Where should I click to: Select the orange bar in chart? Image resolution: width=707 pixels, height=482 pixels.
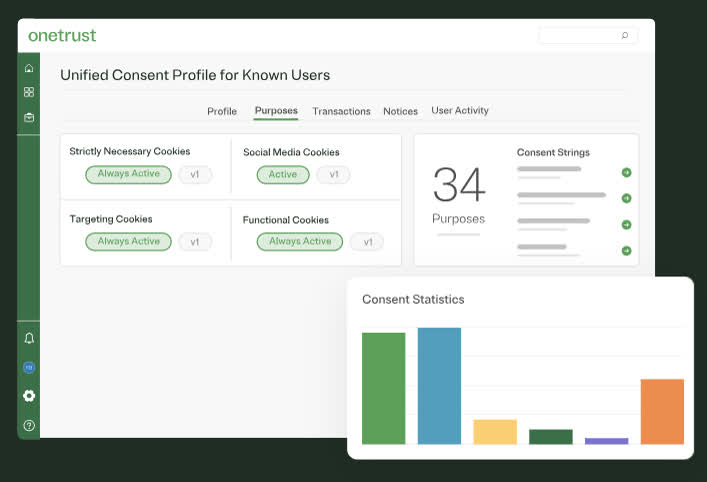point(662,412)
